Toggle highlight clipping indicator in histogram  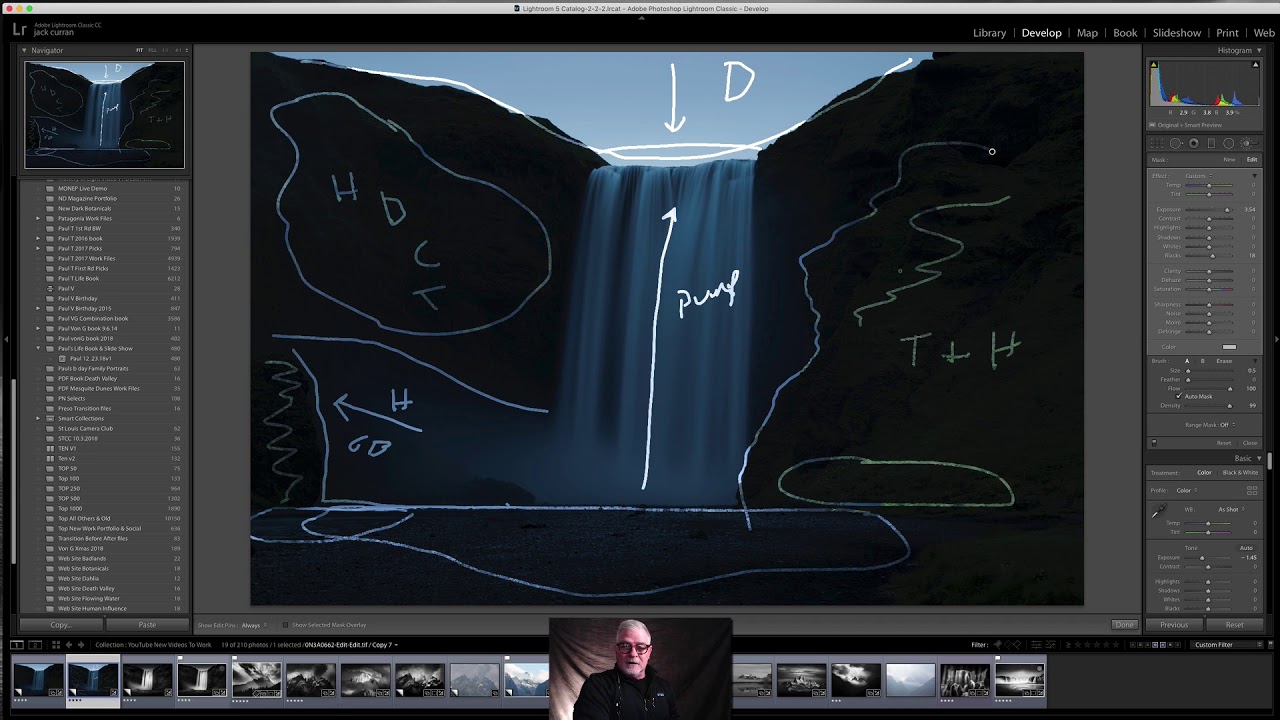point(1255,65)
